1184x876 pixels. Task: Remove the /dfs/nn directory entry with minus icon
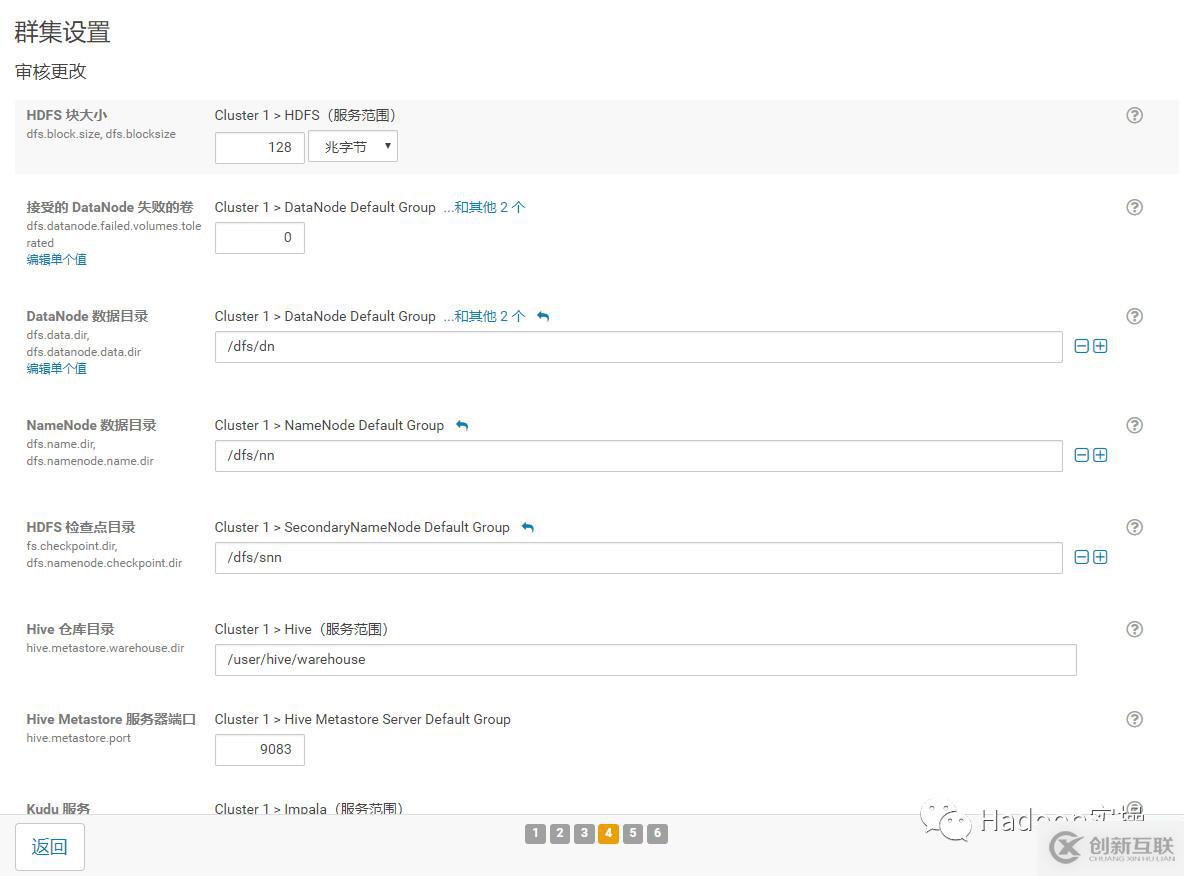pos(1081,455)
